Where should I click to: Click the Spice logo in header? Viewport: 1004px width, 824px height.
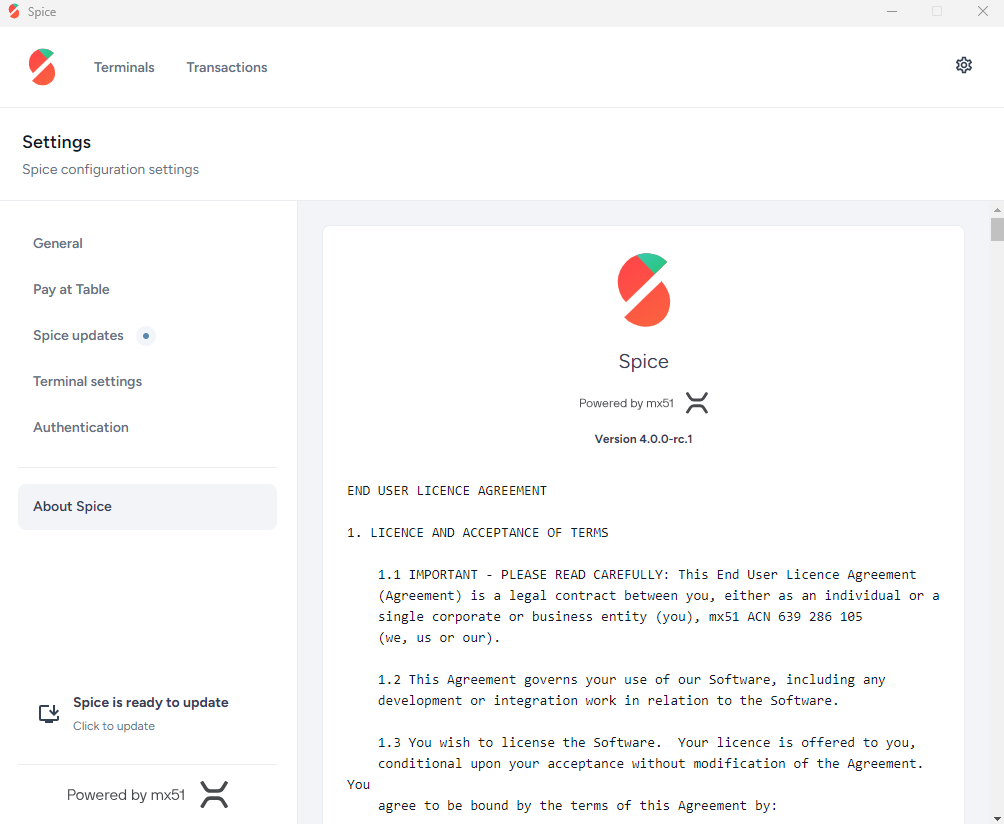42,67
